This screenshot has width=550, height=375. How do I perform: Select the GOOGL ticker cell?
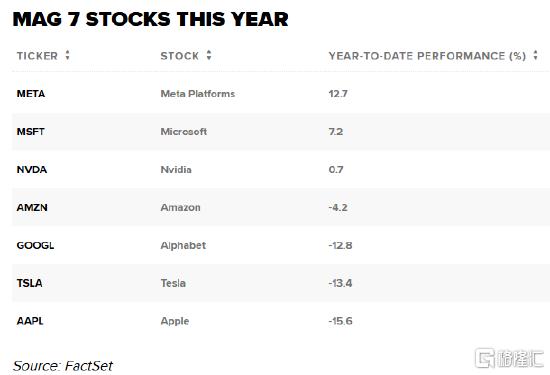[x=35, y=245]
